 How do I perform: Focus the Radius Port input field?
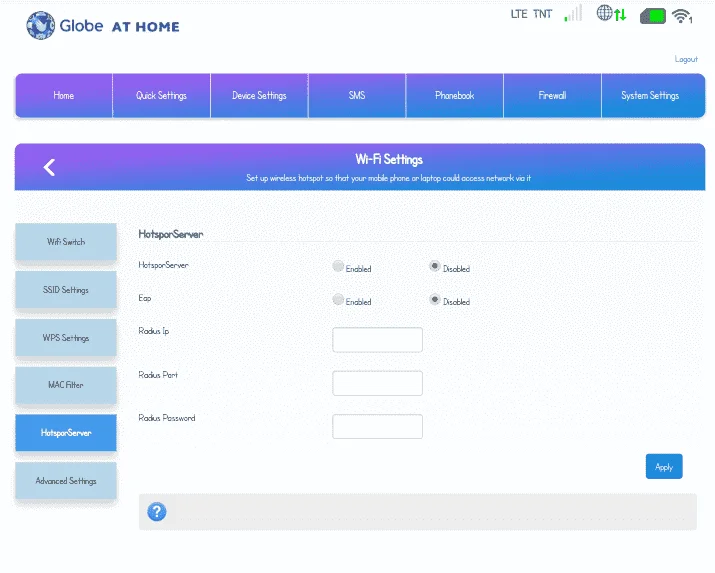click(x=378, y=383)
